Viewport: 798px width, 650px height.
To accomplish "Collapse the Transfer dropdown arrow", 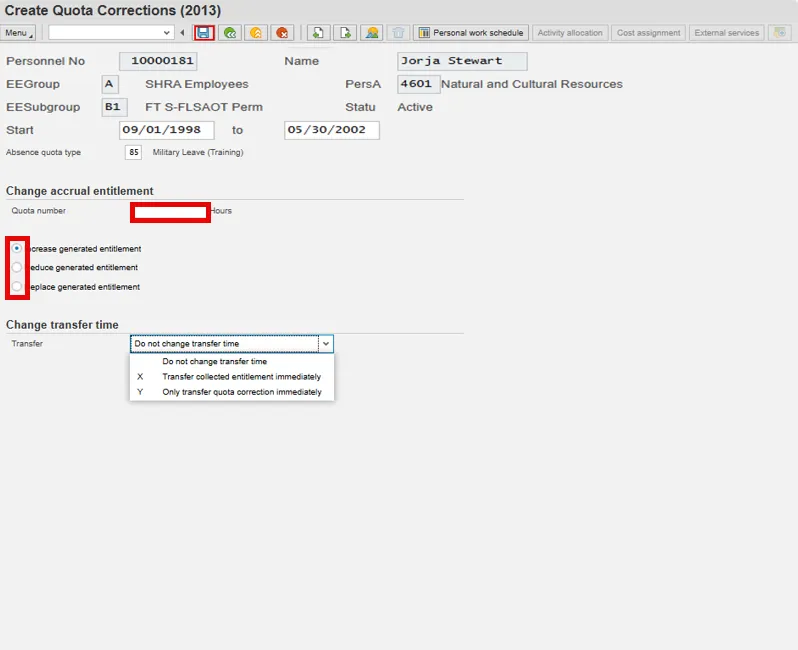I will pos(326,344).
